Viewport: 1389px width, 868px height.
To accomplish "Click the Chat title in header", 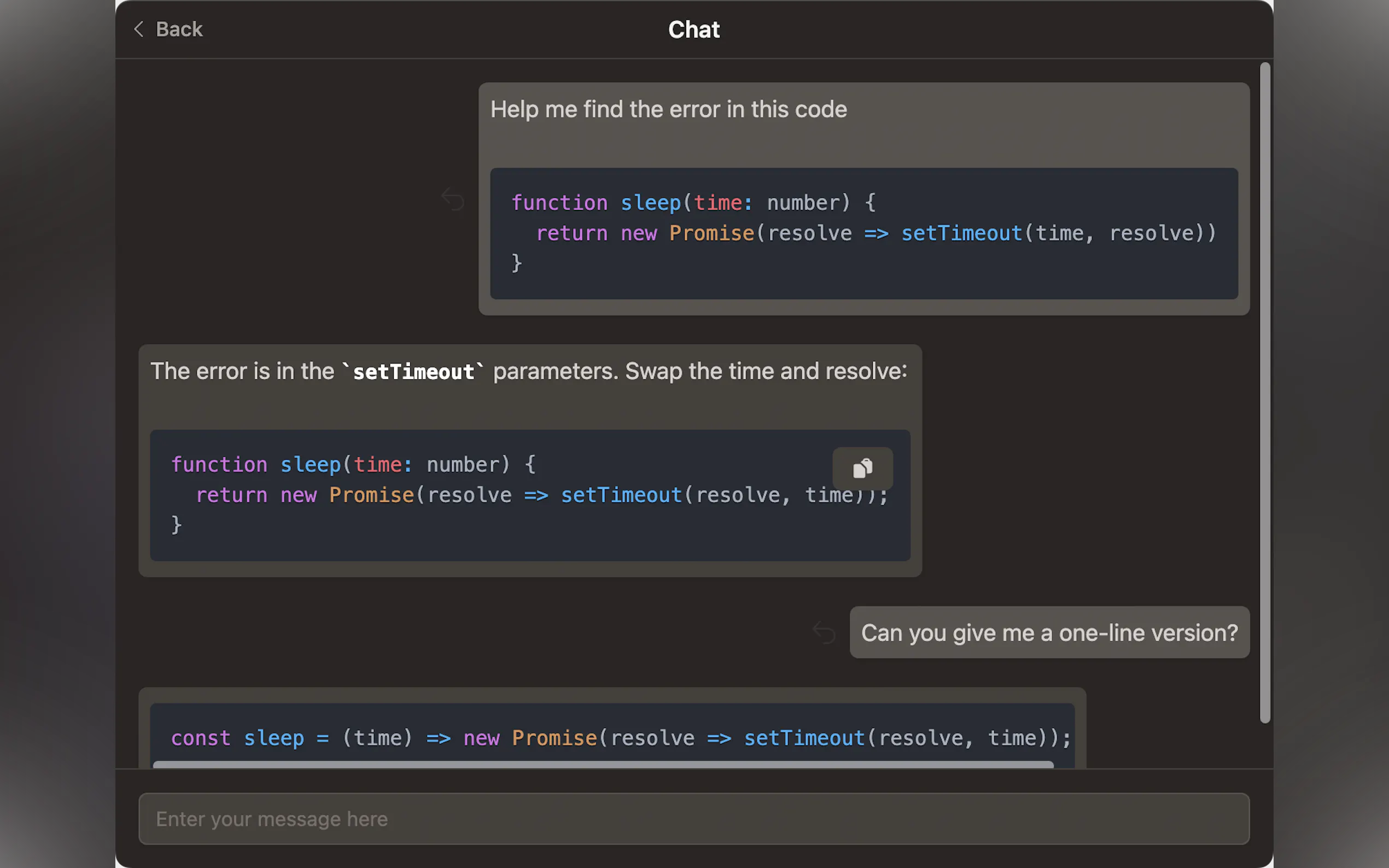I will tap(693, 30).
